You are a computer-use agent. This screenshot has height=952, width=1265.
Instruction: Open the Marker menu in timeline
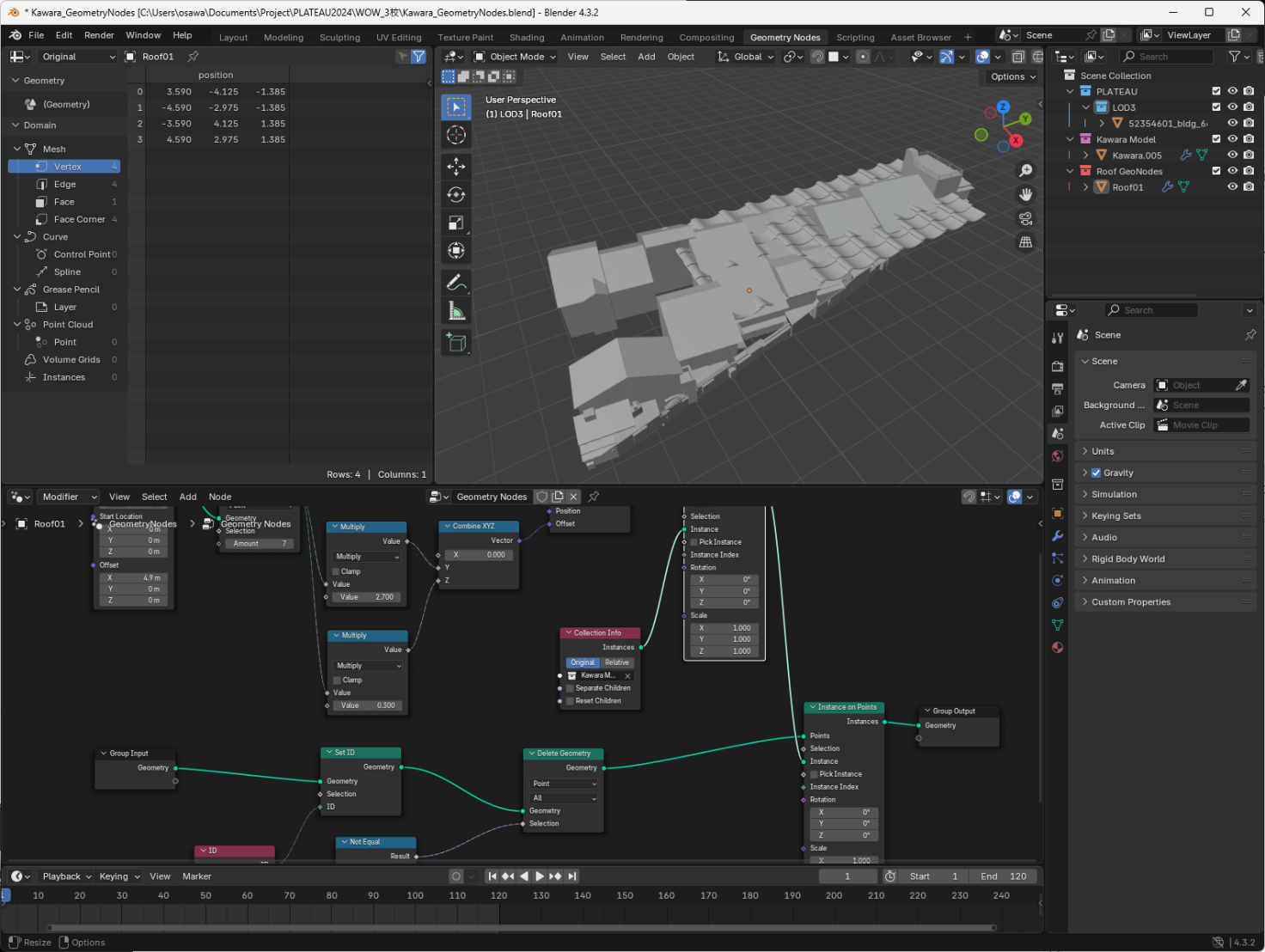pos(197,876)
